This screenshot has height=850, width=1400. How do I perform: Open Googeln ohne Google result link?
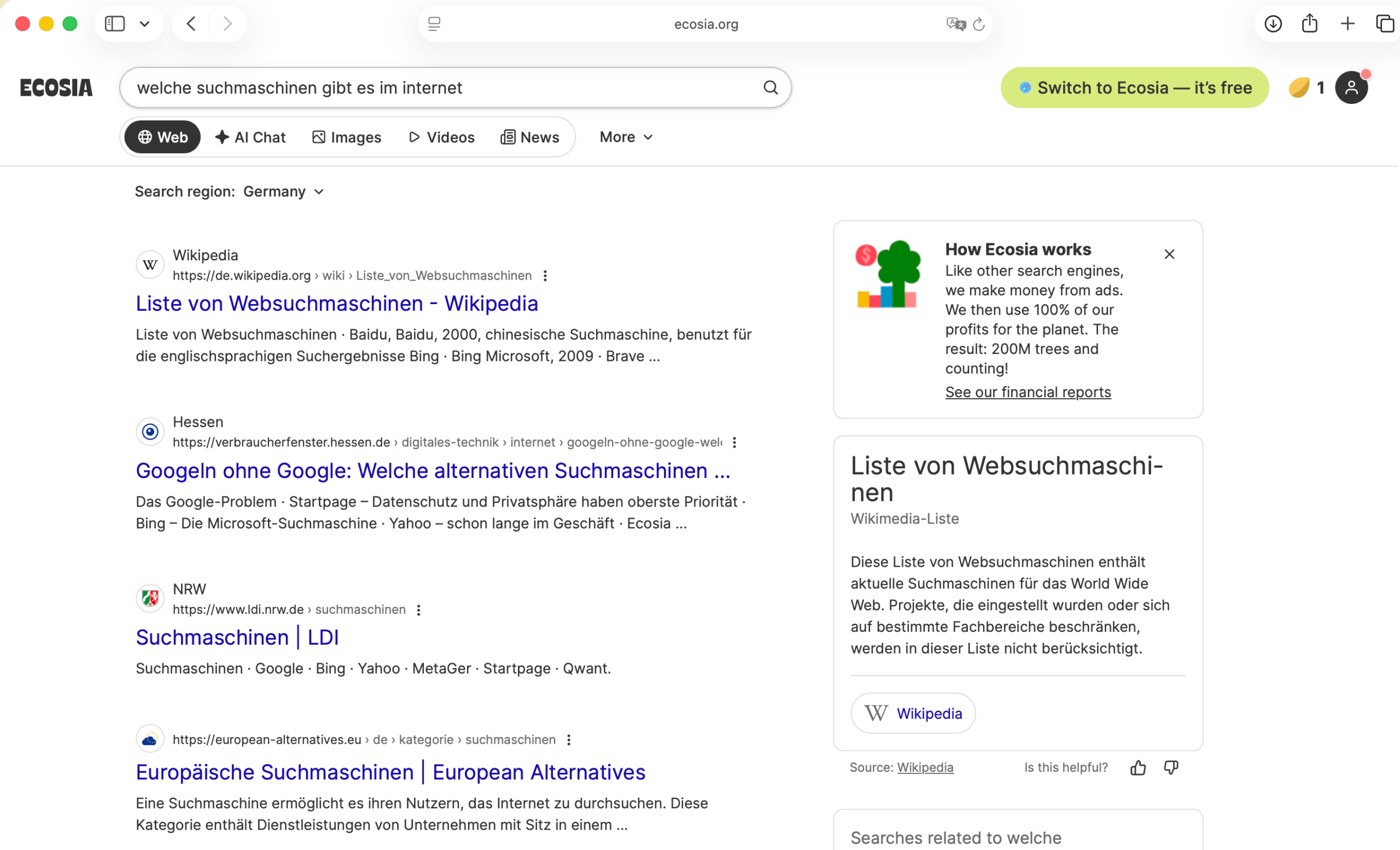pyautogui.click(x=433, y=470)
